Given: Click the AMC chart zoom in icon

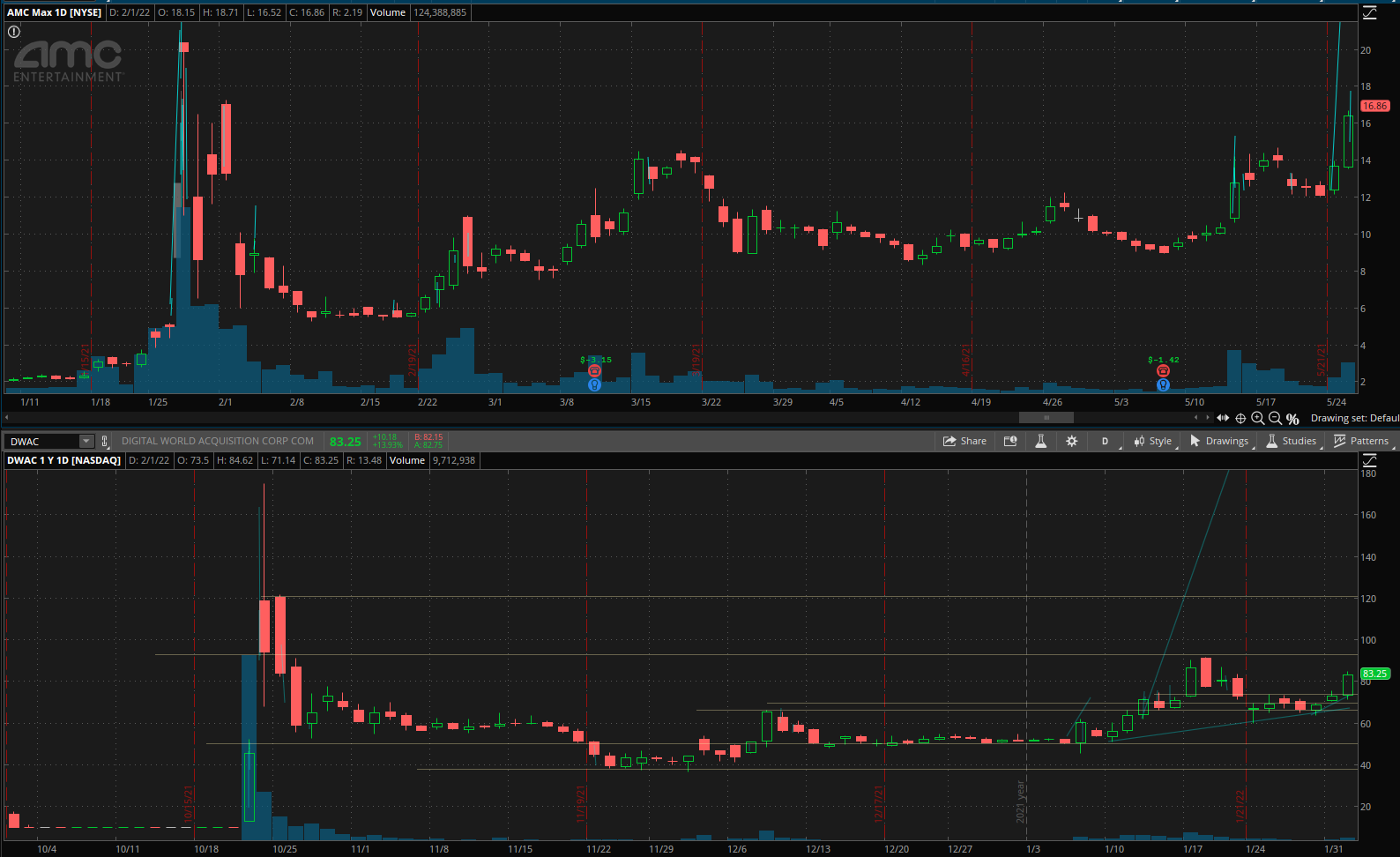Looking at the screenshot, I should coord(1258,418).
